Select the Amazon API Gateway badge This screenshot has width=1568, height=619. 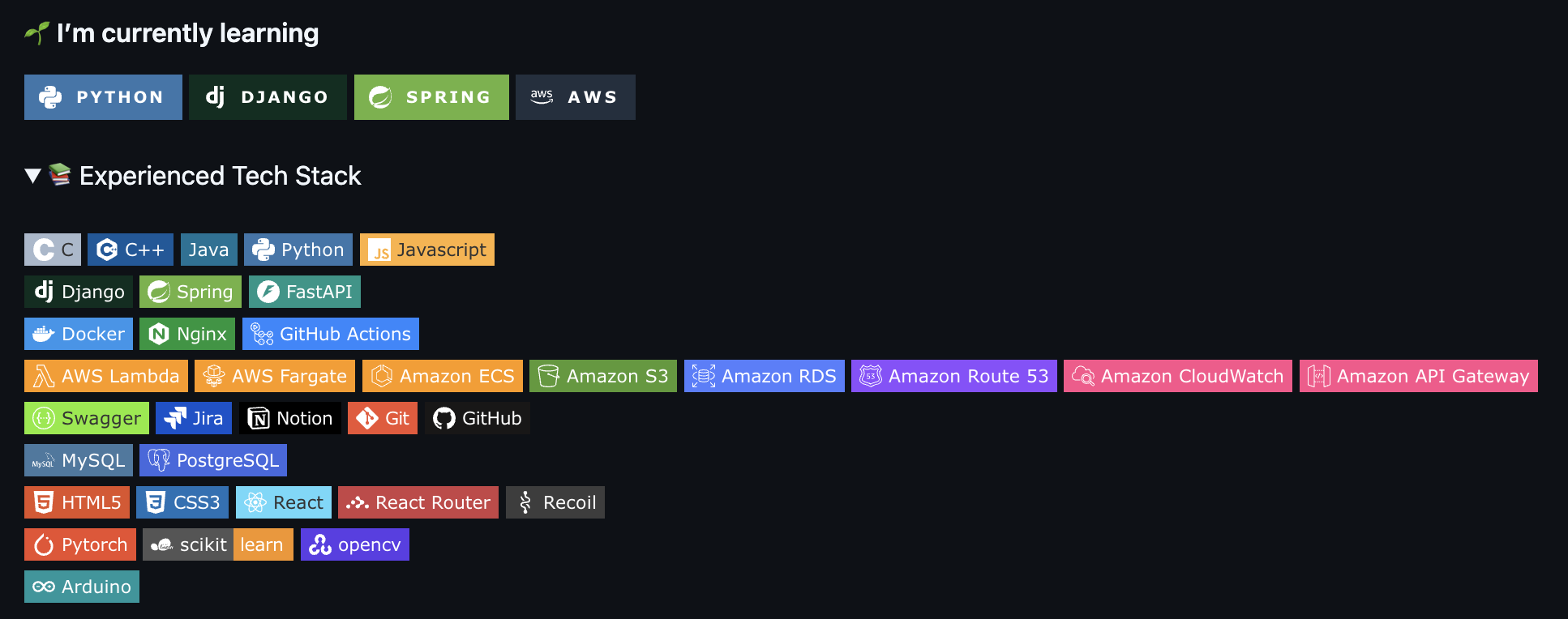coord(1418,376)
